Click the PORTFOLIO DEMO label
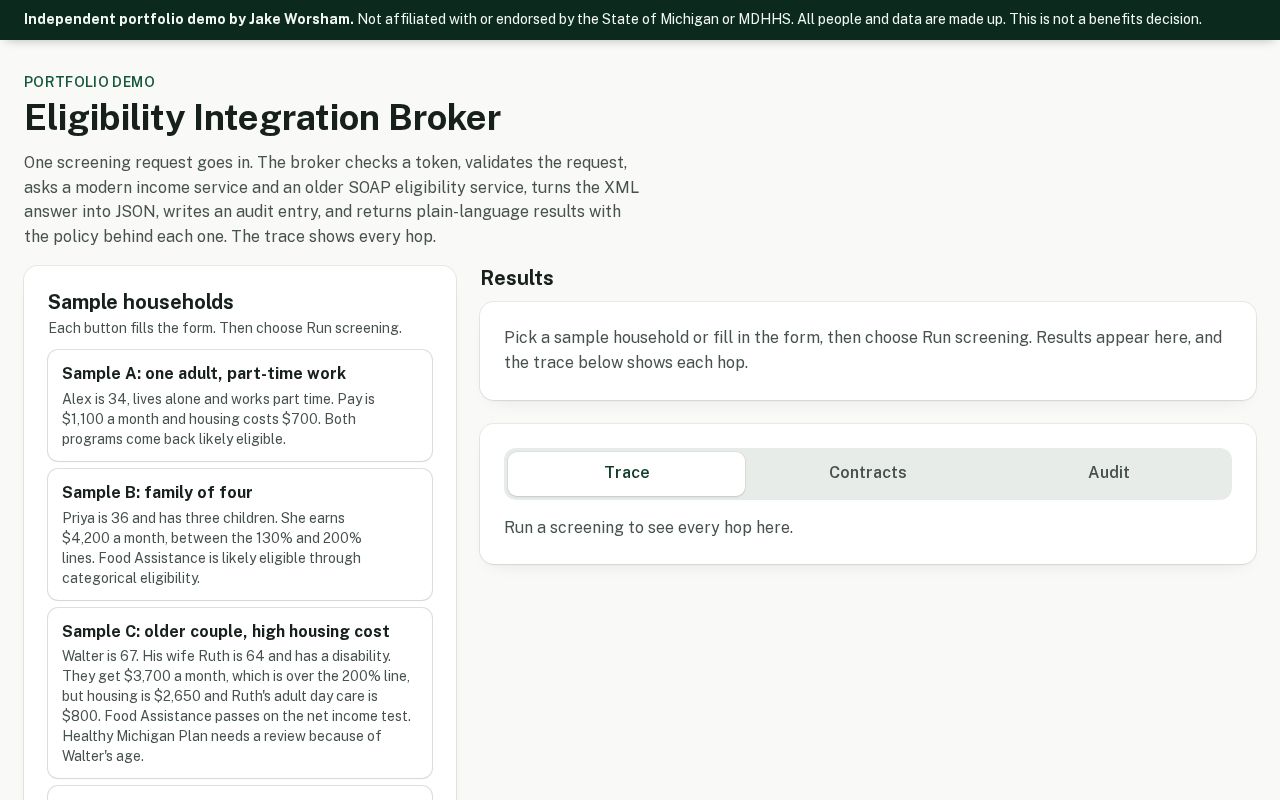The height and width of the screenshot is (800, 1280). (89, 82)
